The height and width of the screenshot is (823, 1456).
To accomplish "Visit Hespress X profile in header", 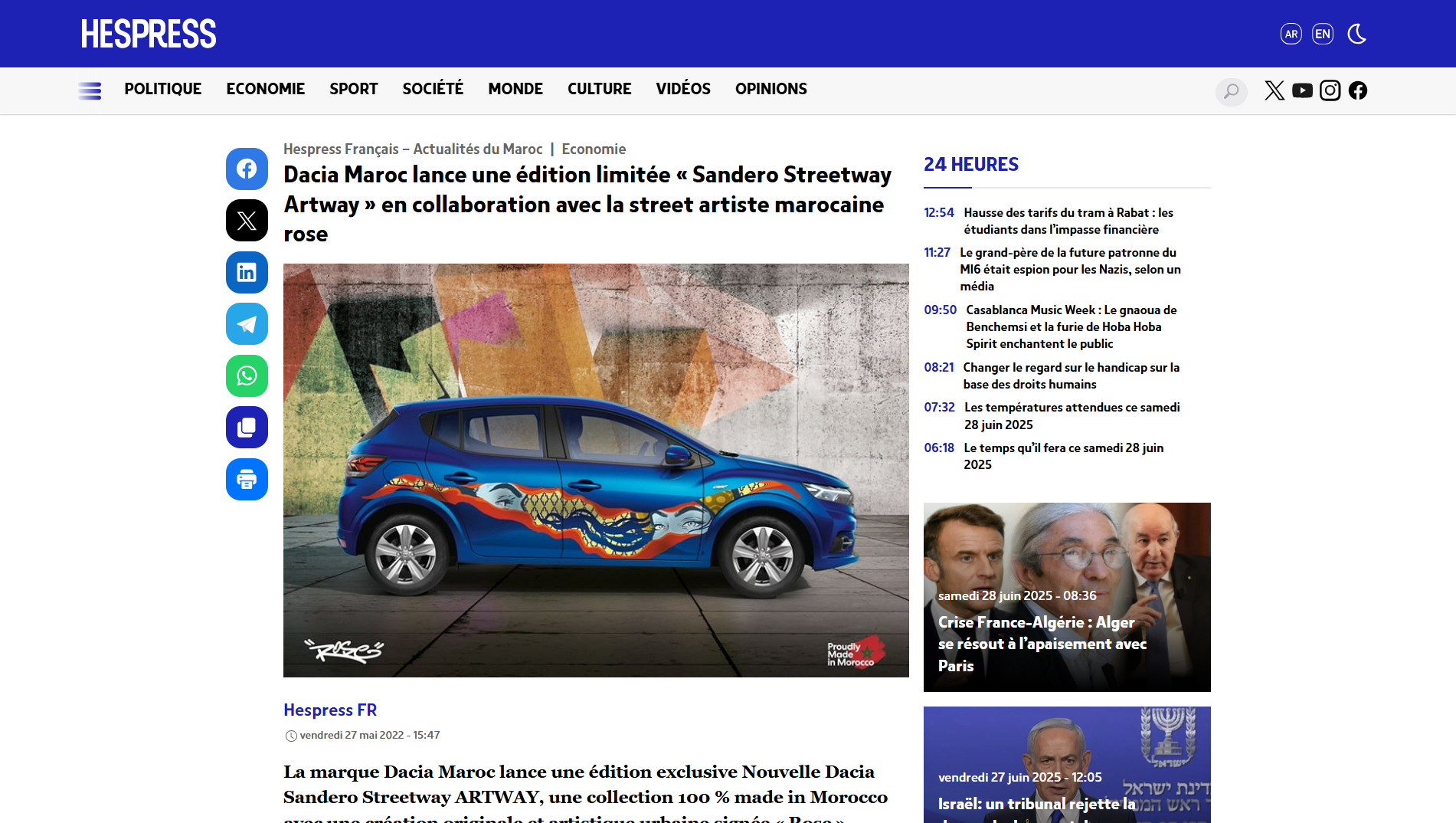I will point(1274,90).
